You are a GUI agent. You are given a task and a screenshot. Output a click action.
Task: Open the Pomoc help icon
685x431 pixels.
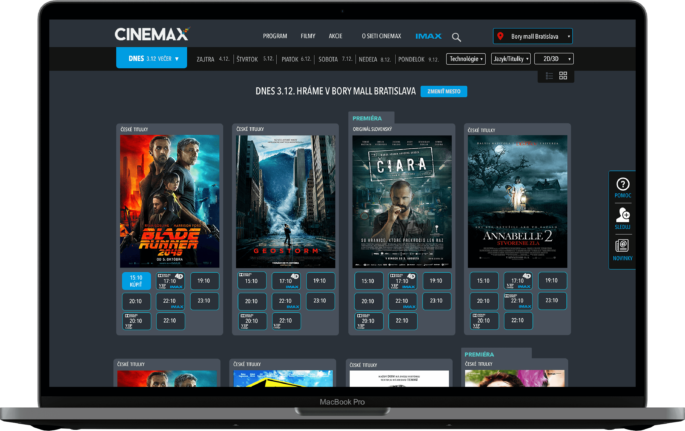(x=623, y=188)
